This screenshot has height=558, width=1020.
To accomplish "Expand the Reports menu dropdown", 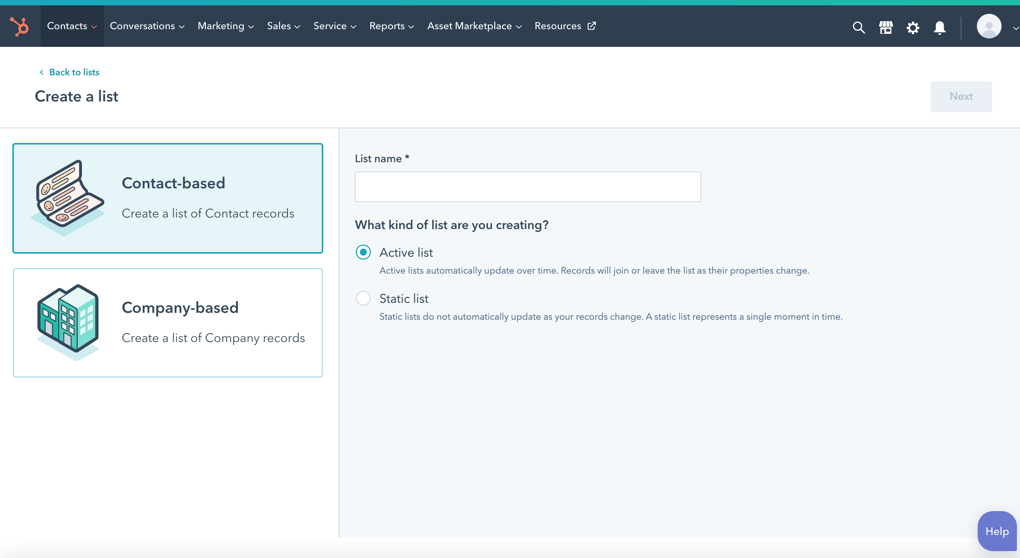I will point(391,27).
